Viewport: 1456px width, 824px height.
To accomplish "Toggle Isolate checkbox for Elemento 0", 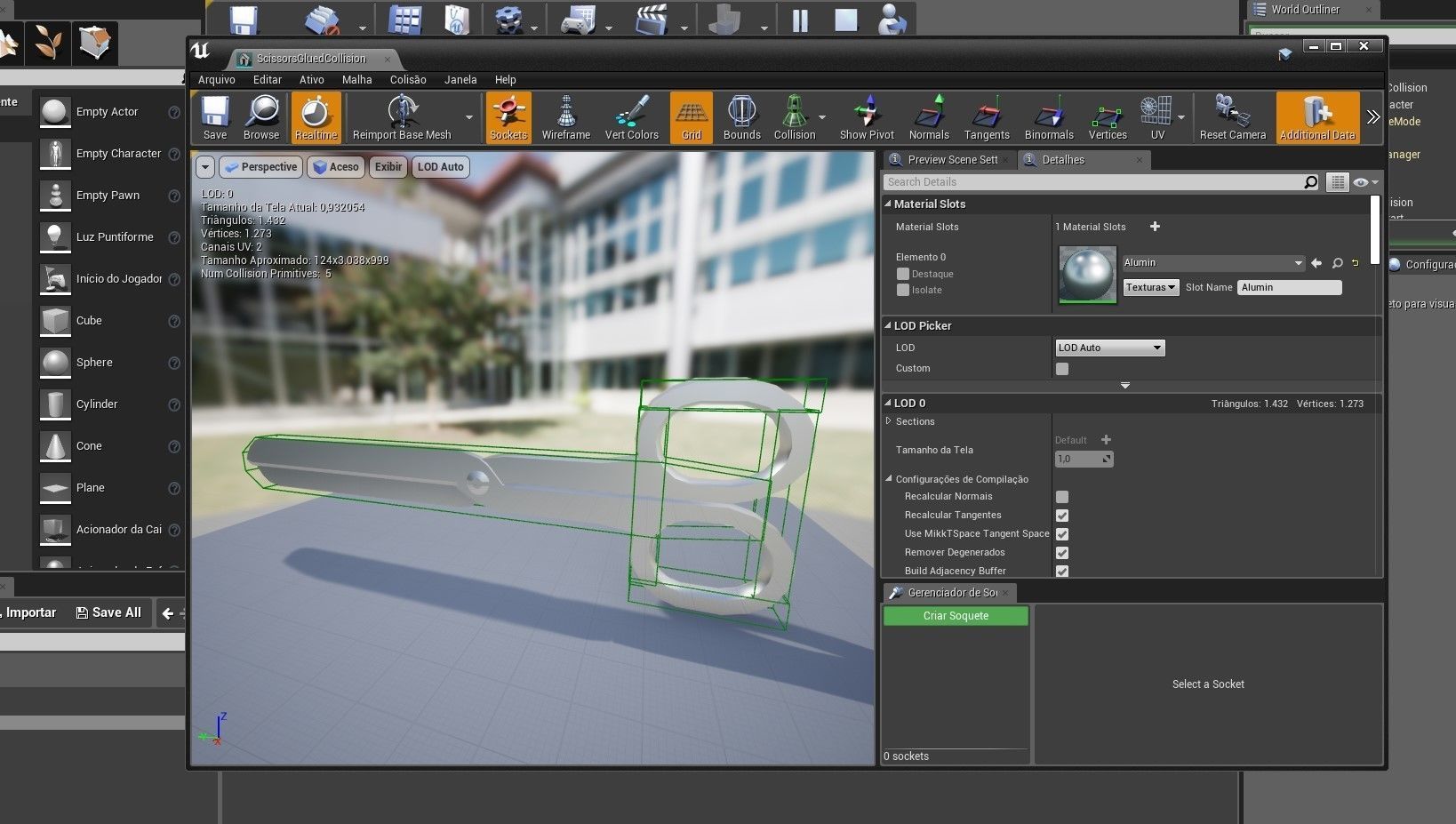I will pyautogui.click(x=903, y=290).
